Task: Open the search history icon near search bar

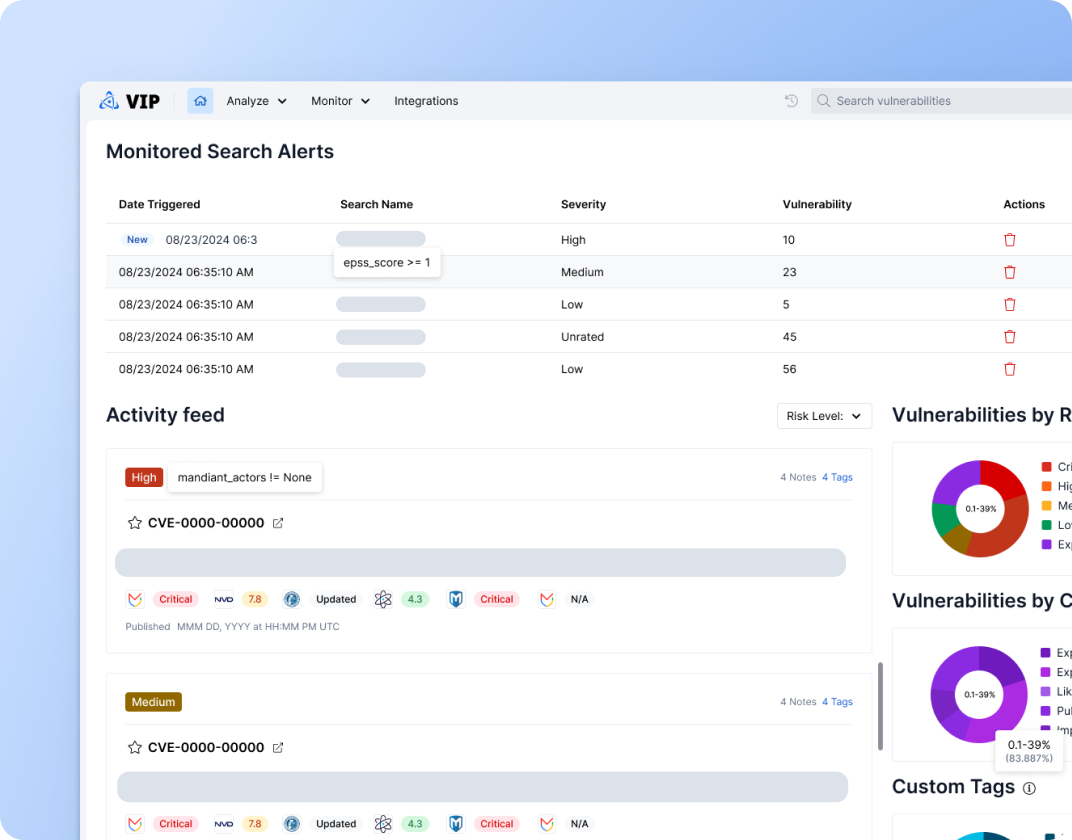Action: coord(790,100)
